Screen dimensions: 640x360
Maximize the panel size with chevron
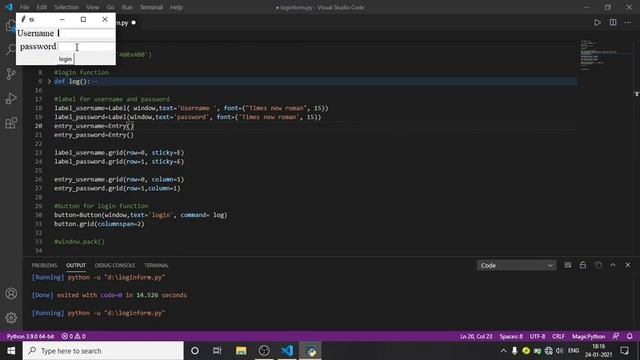coord(613,265)
